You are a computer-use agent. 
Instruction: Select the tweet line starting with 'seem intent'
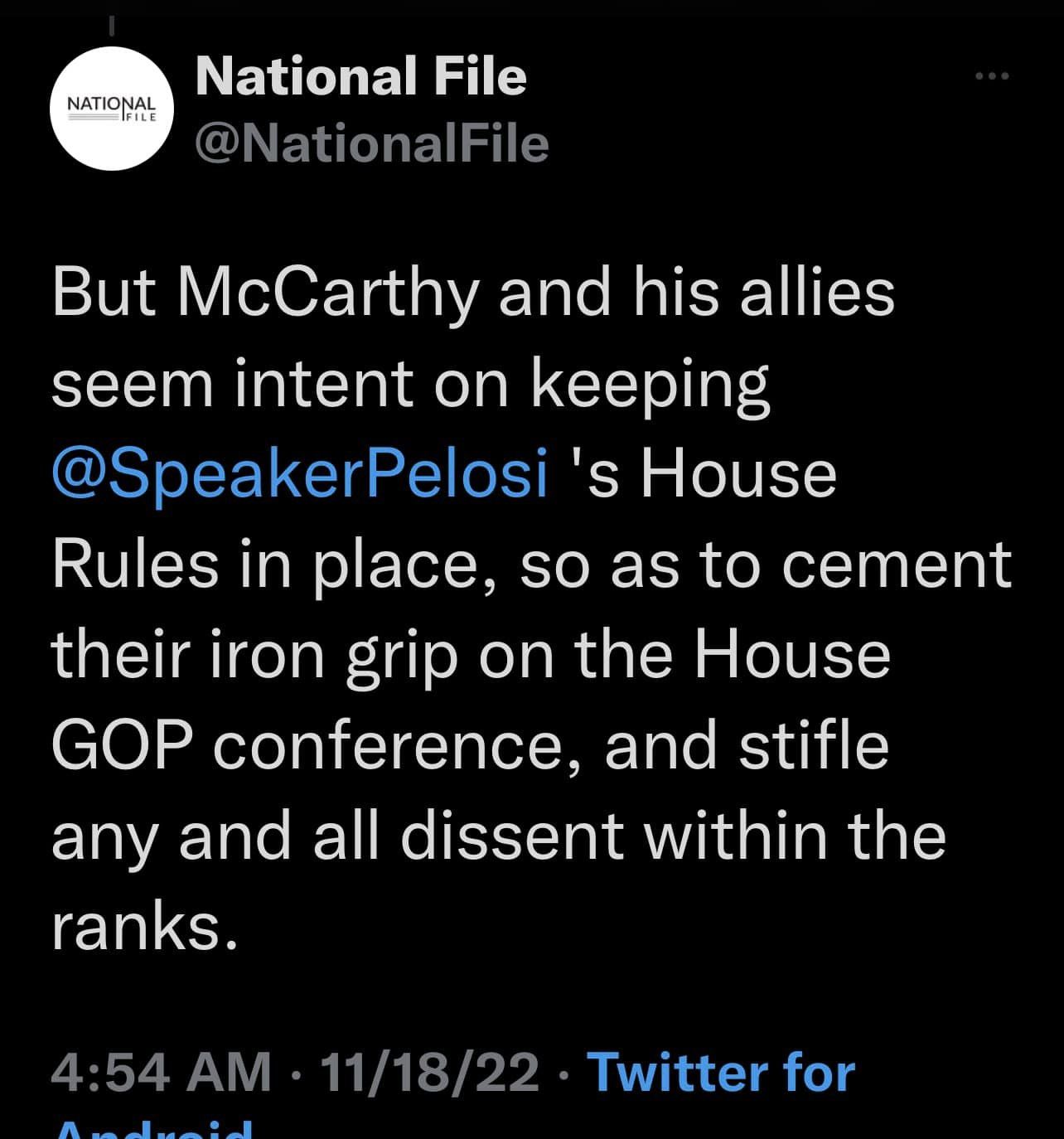tap(411, 385)
